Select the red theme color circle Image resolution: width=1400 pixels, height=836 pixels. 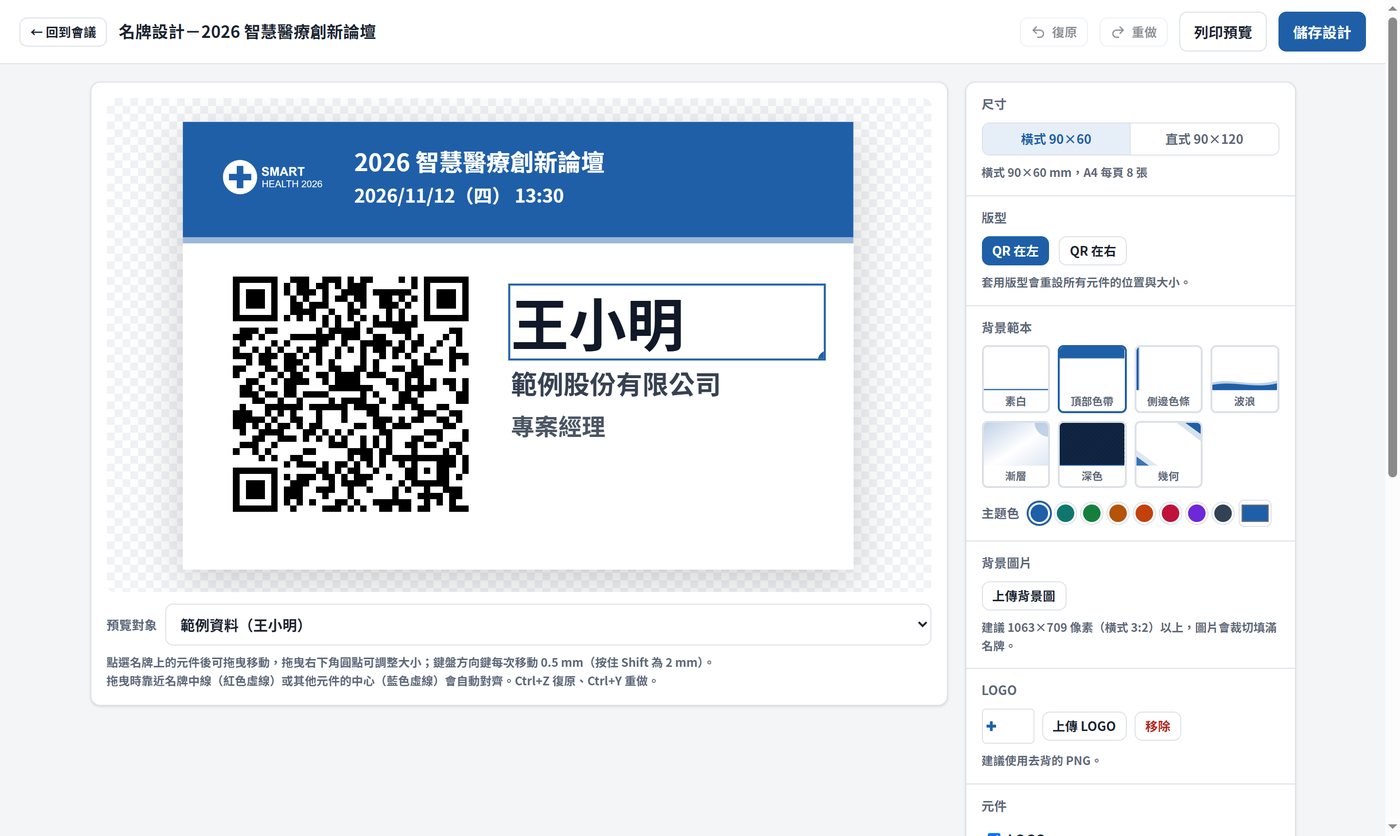click(1170, 514)
